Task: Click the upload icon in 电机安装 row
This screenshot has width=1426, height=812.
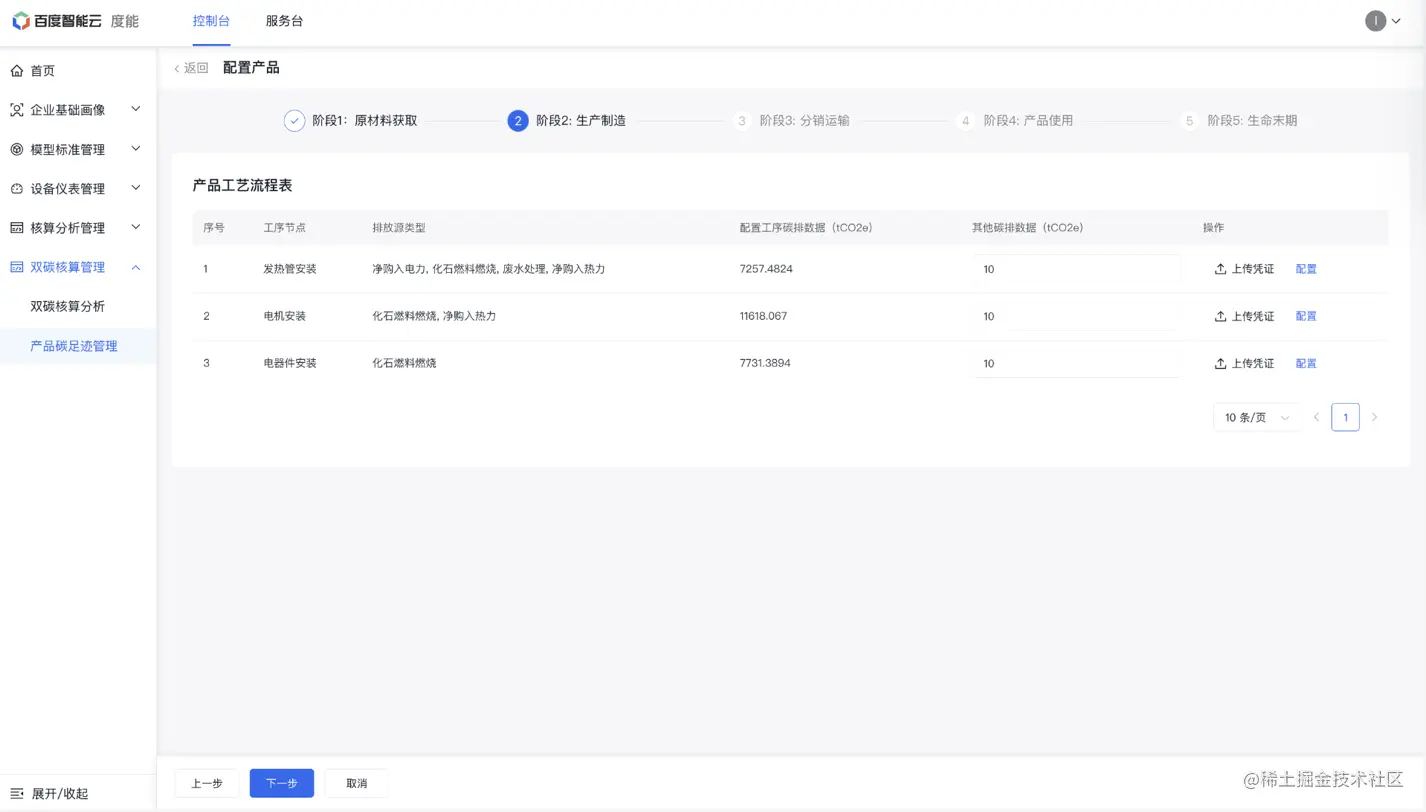Action: click(x=1220, y=316)
